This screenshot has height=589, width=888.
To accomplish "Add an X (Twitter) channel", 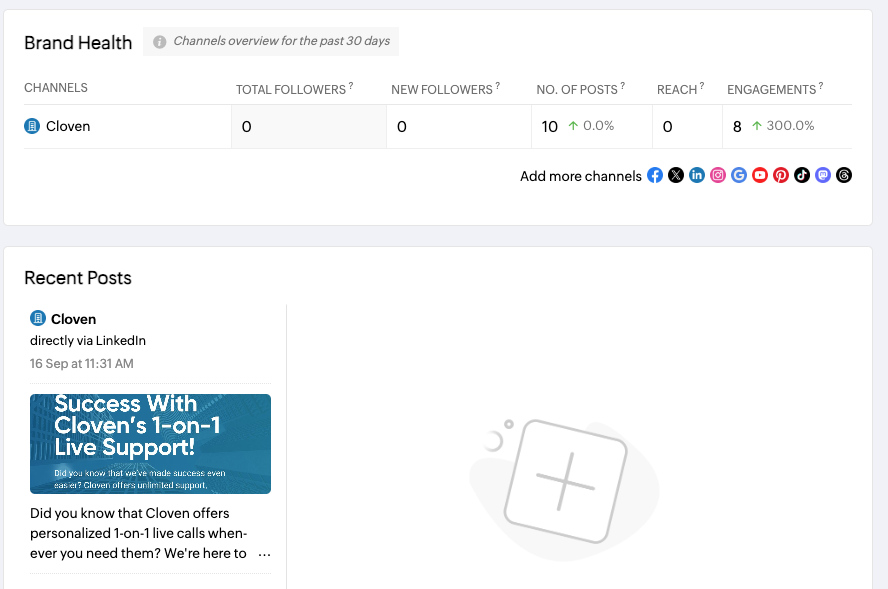I will pos(676,175).
